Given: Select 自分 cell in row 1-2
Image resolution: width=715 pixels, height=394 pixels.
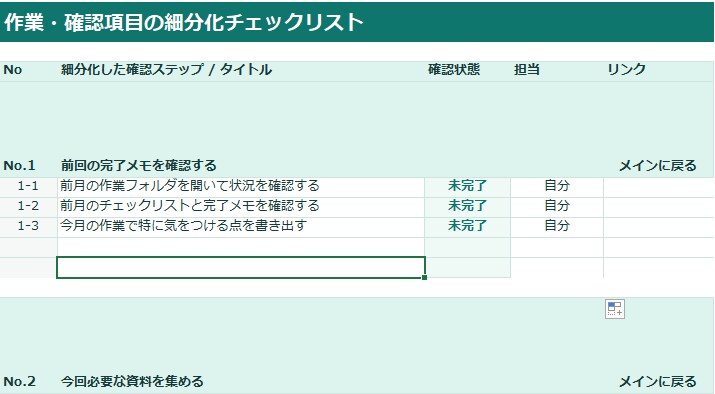Looking at the screenshot, I should 557,206.
